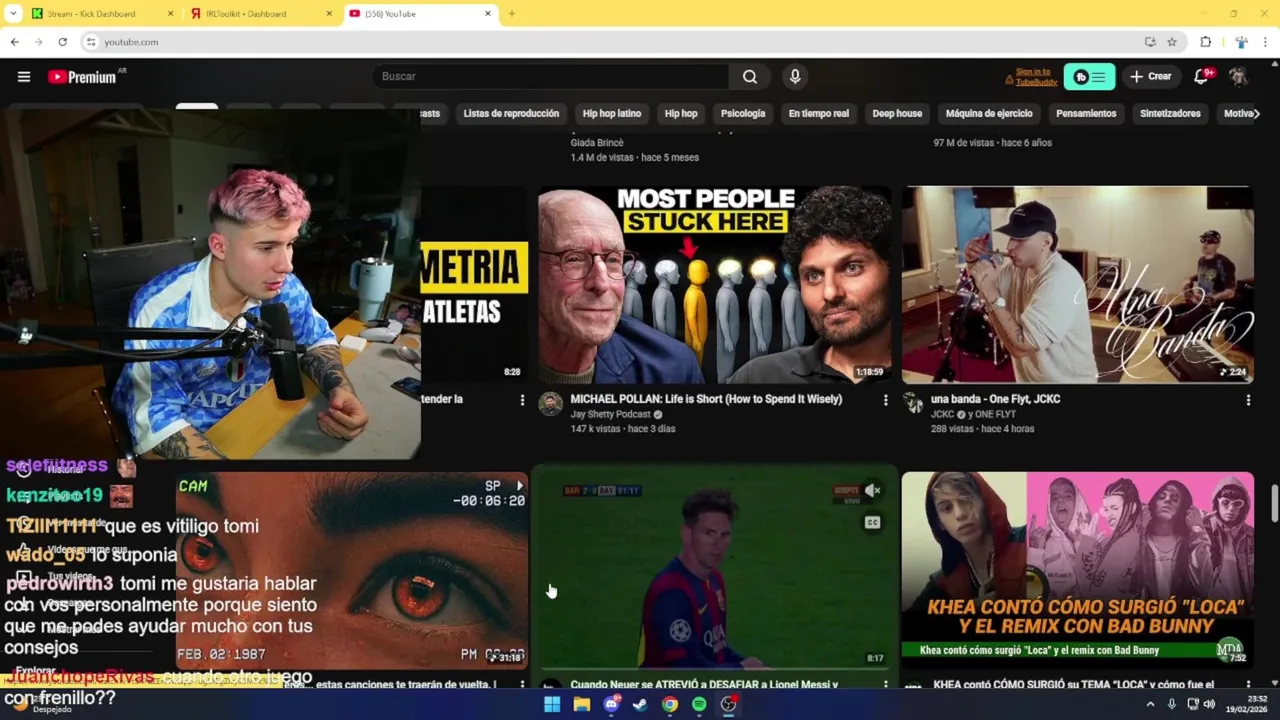Go back with the browser back arrow
Screen dimensions: 1280x720
[14, 42]
